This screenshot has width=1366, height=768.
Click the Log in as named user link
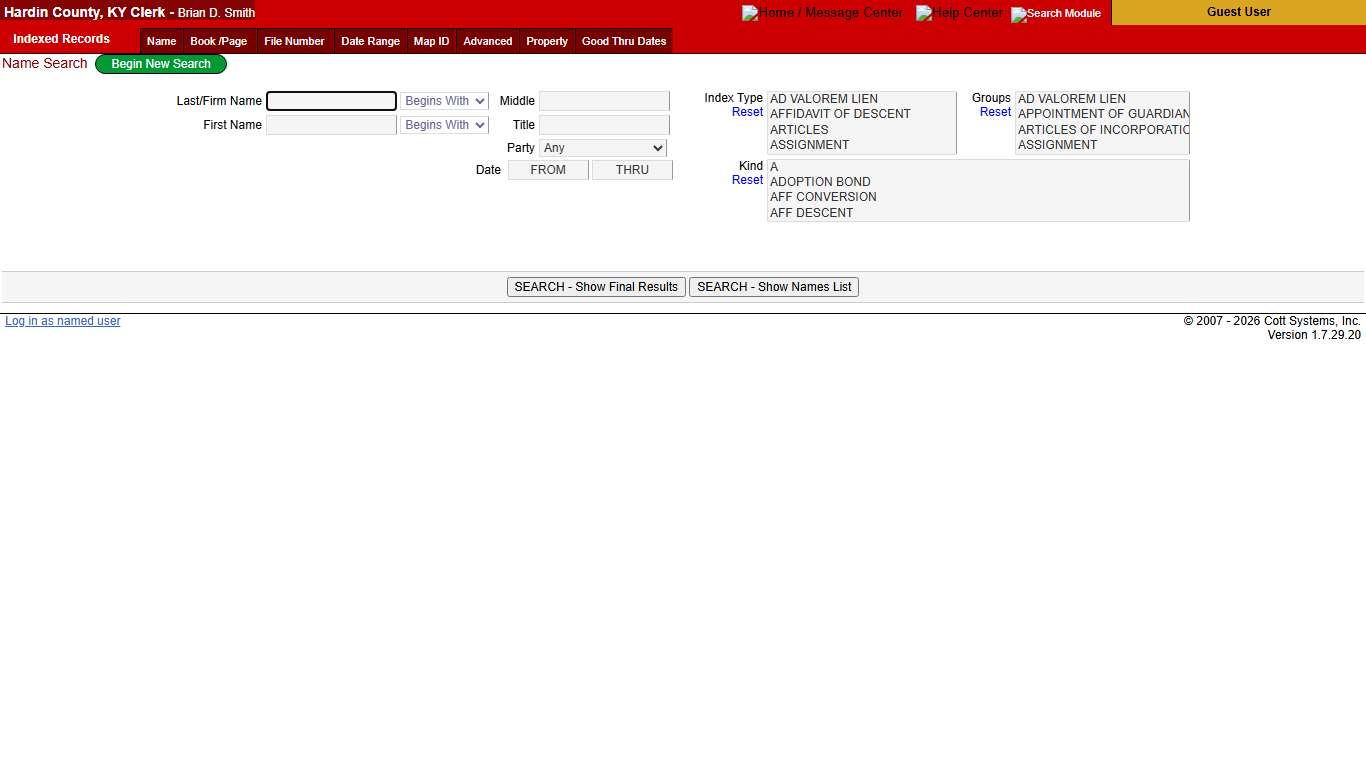(x=62, y=321)
